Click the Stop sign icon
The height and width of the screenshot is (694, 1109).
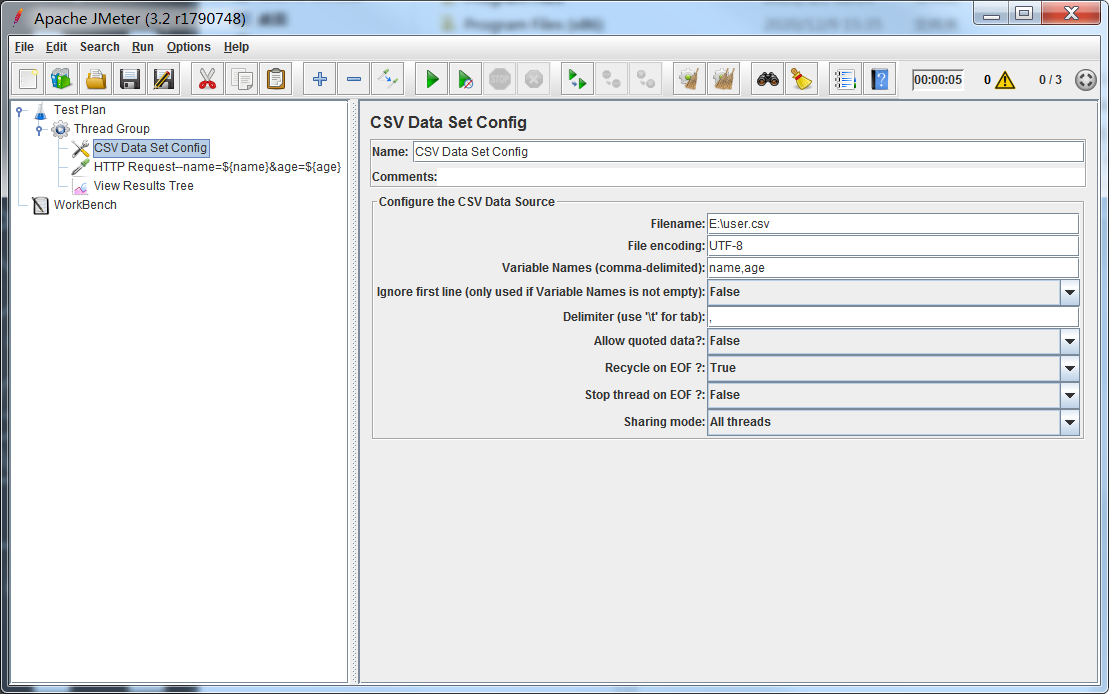[x=500, y=79]
